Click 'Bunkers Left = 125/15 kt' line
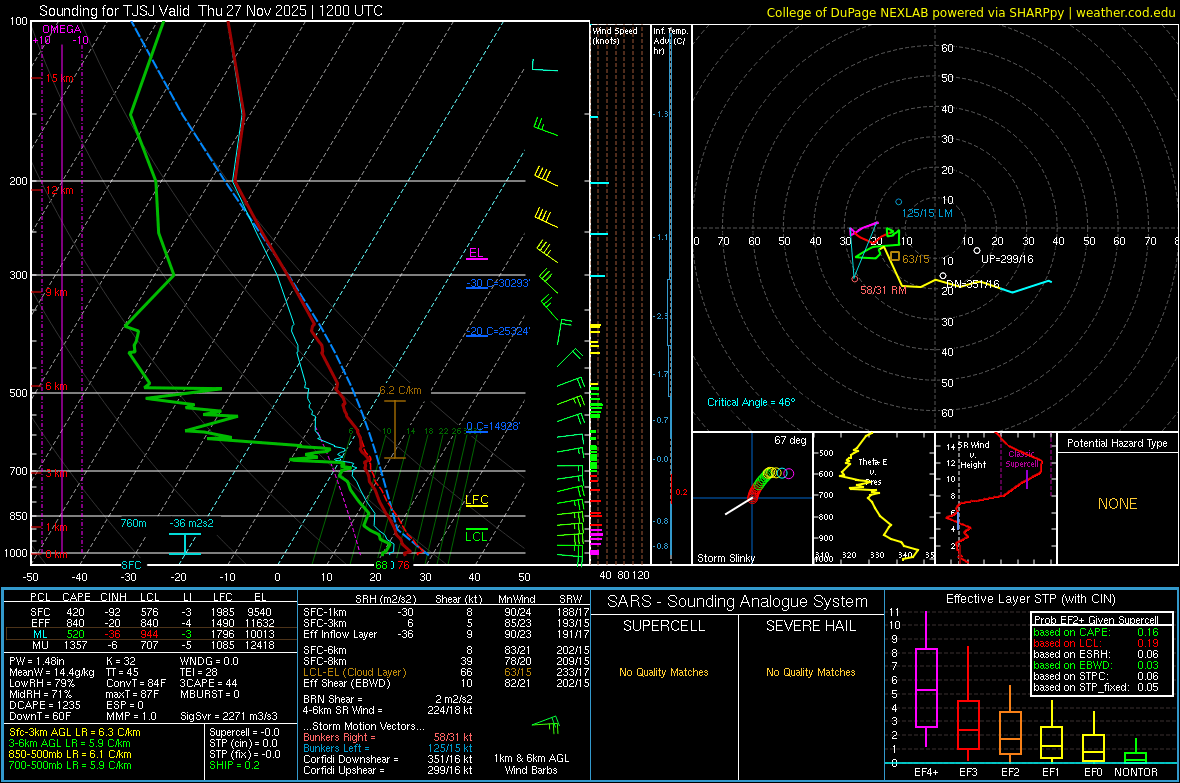The width and height of the screenshot is (1180, 783). (388, 748)
